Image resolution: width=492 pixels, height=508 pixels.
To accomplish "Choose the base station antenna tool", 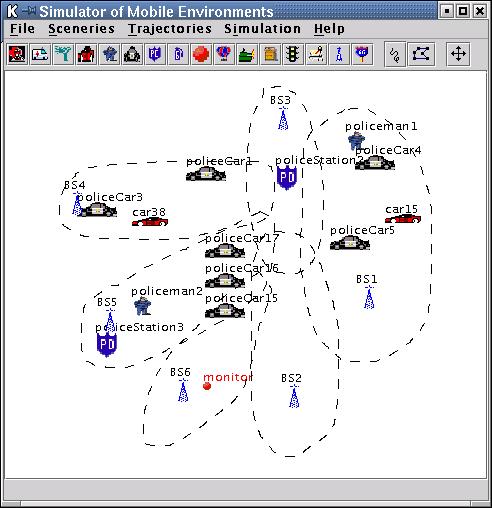I will click(x=339, y=54).
